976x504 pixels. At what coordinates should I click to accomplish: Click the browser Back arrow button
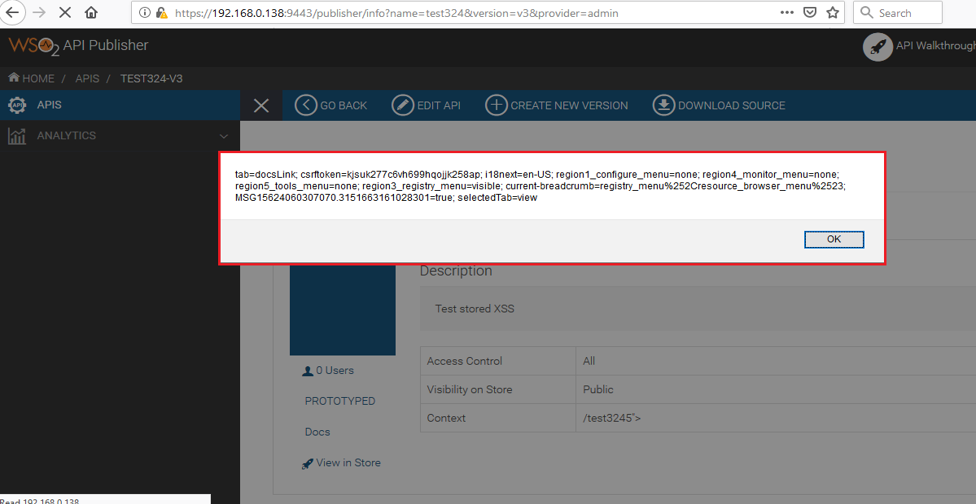11,12
